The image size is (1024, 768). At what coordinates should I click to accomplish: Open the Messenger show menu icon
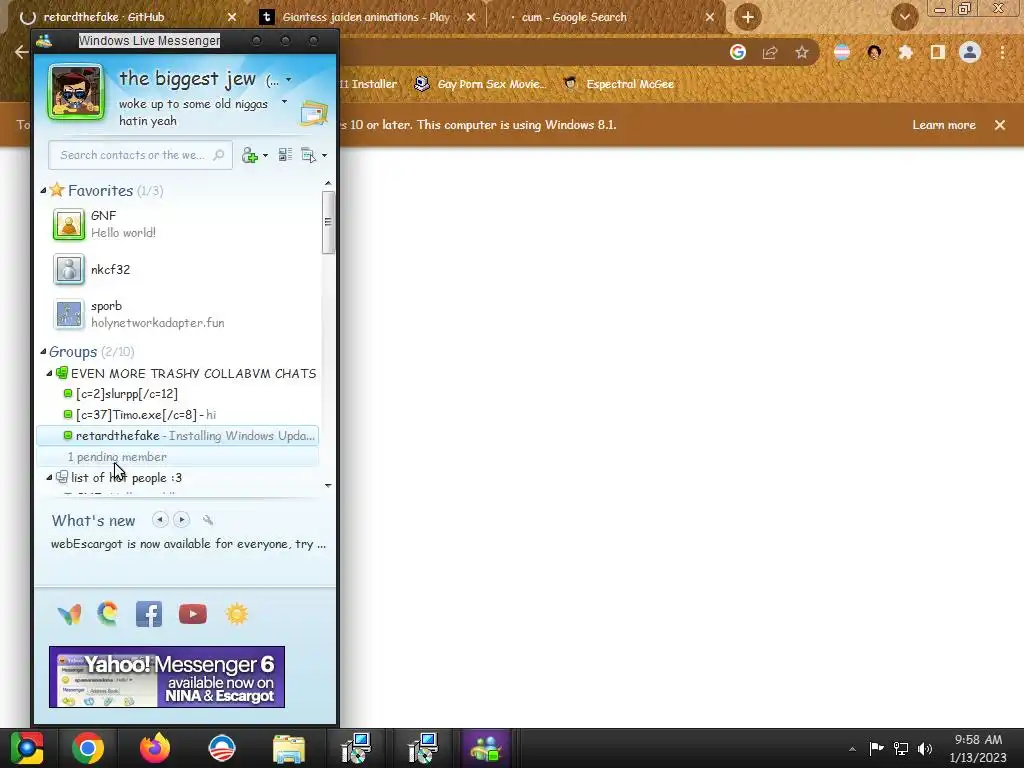(308, 155)
